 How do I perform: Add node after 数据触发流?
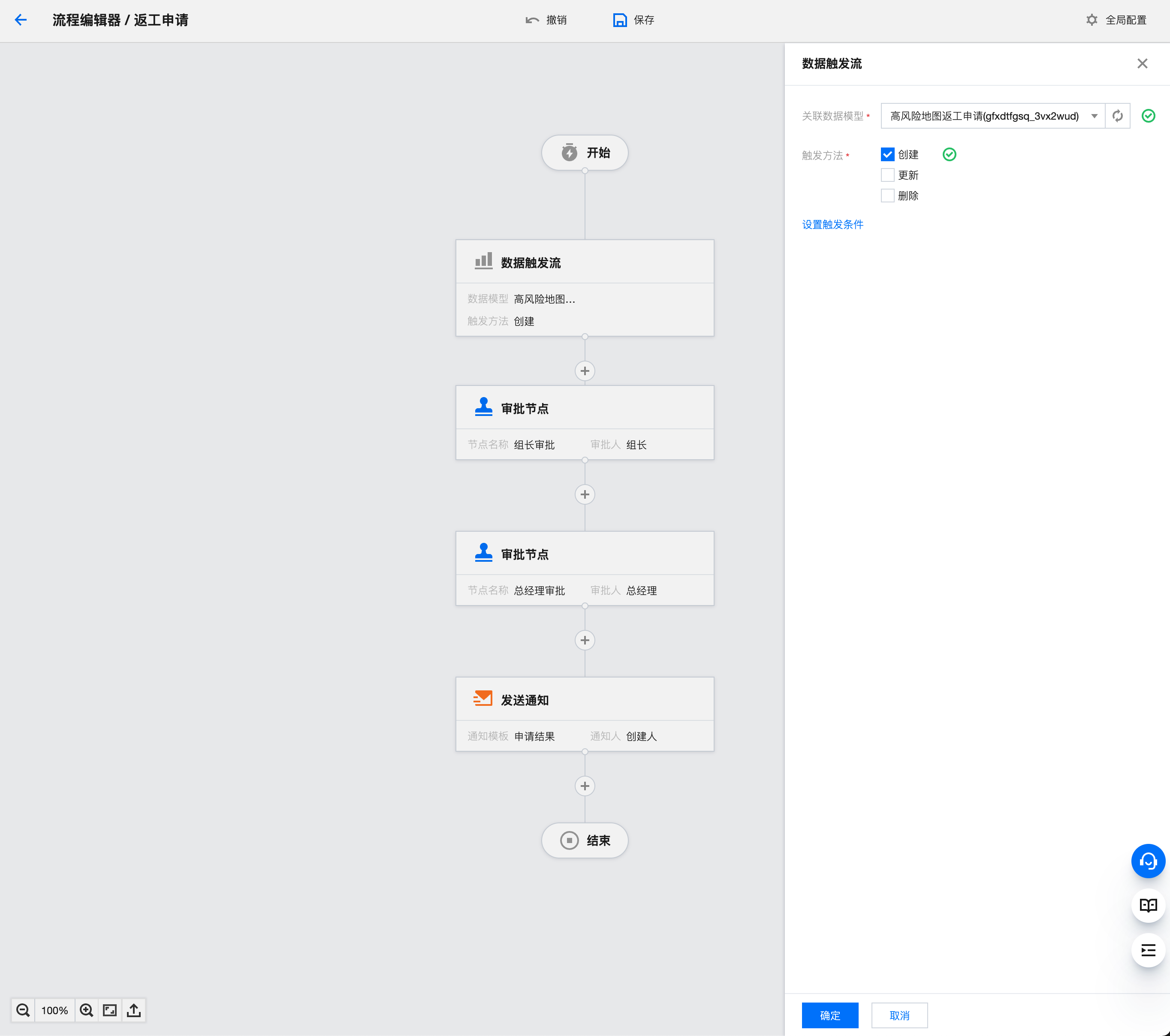pyautogui.click(x=585, y=371)
